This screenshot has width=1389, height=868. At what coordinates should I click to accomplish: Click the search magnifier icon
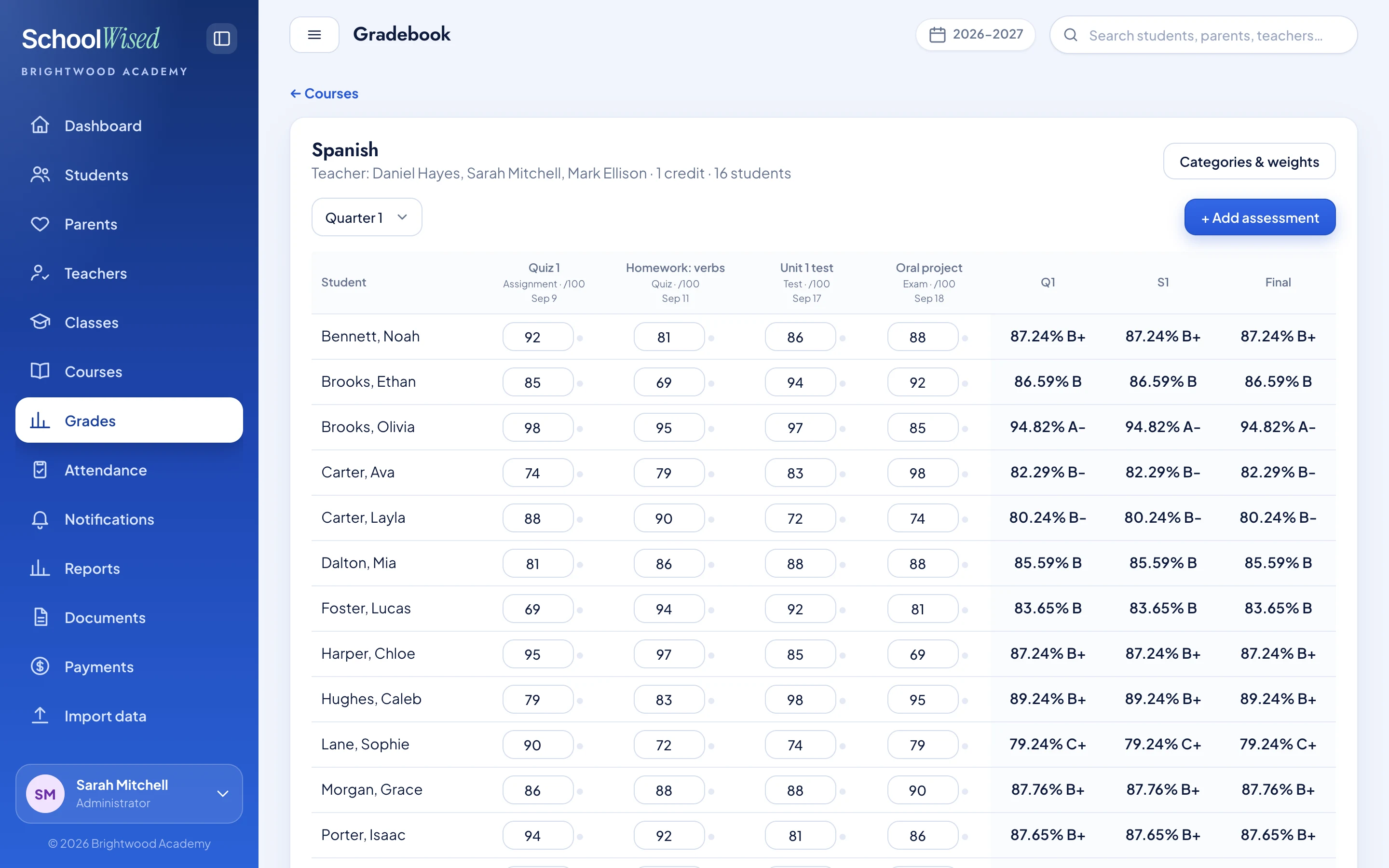[1071, 35]
